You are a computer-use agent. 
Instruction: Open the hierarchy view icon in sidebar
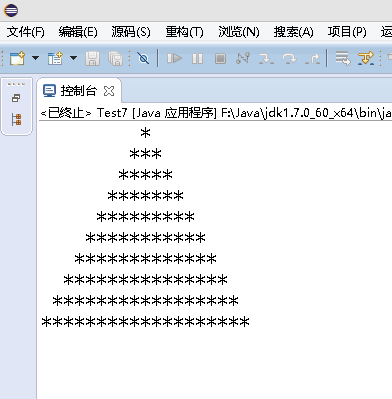coord(16,119)
